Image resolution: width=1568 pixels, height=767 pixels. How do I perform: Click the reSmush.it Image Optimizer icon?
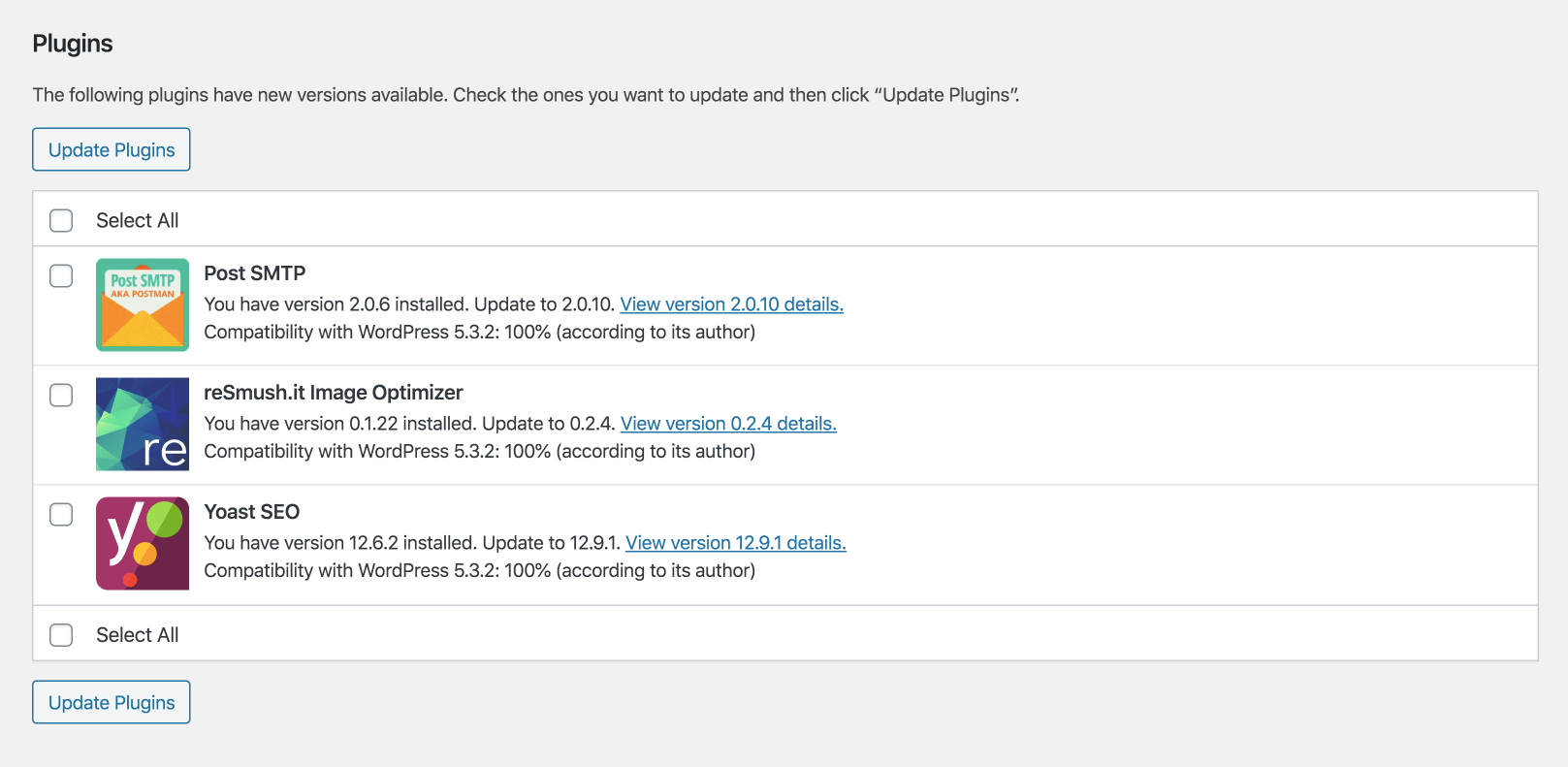pyautogui.click(x=143, y=424)
